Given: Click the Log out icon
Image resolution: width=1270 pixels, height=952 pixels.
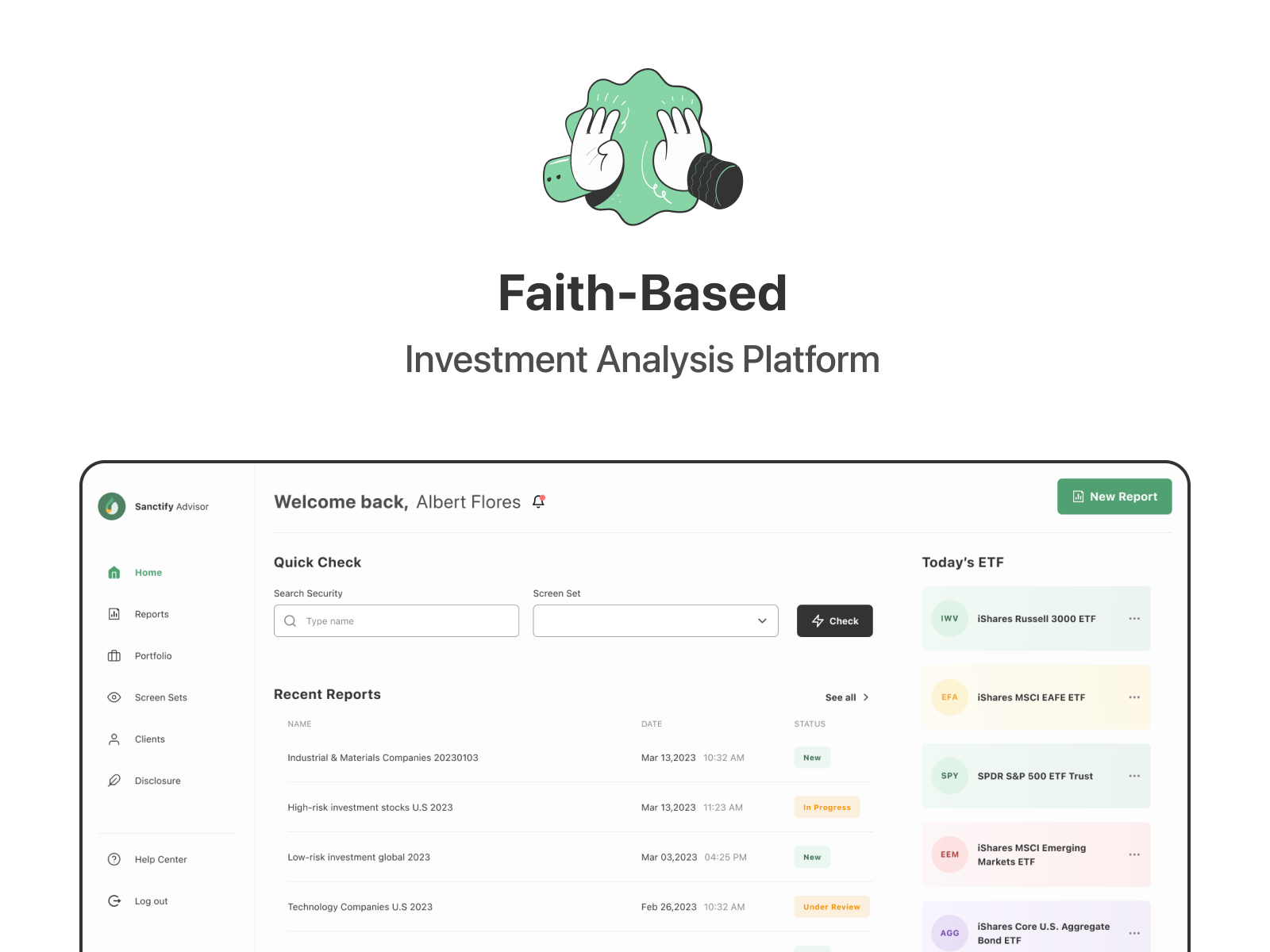Looking at the screenshot, I should click(x=114, y=900).
